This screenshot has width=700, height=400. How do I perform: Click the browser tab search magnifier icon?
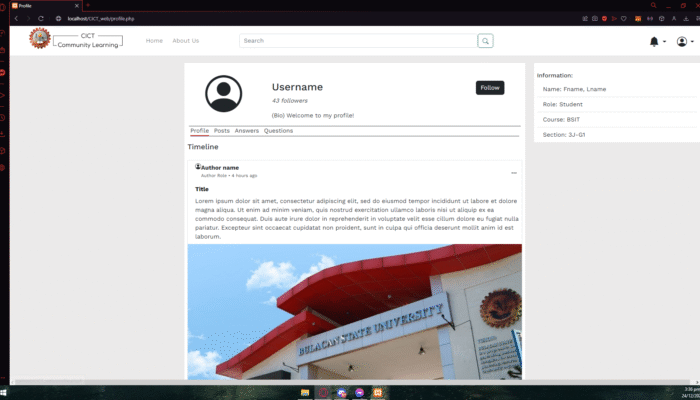coord(654,5)
